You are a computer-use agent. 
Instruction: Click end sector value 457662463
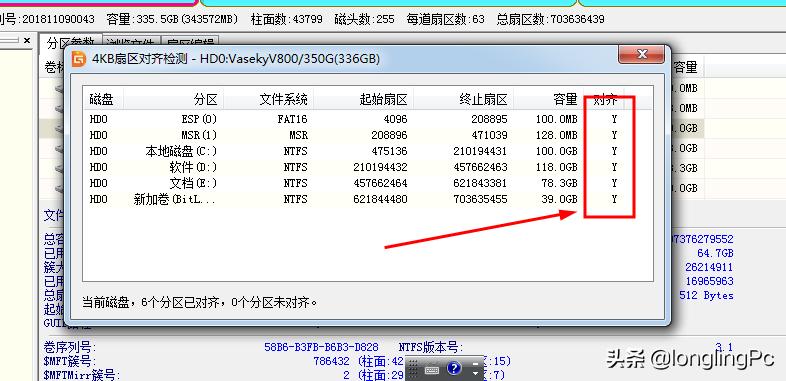point(480,167)
